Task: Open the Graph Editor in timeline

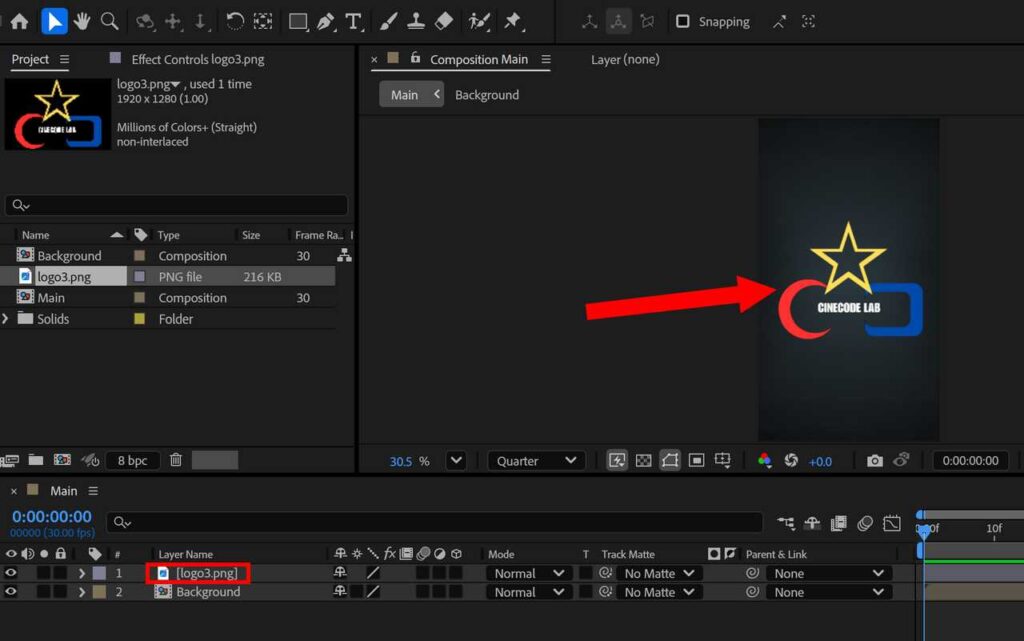Action: pyautogui.click(x=891, y=523)
